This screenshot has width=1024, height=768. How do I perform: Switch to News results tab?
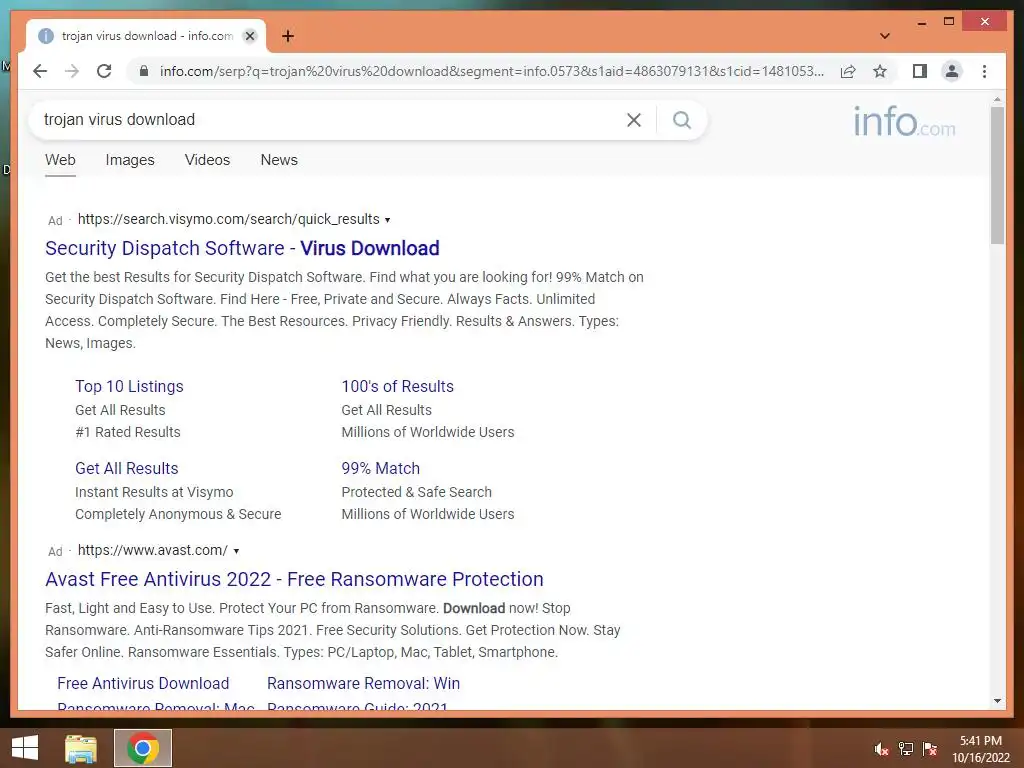(x=279, y=160)
